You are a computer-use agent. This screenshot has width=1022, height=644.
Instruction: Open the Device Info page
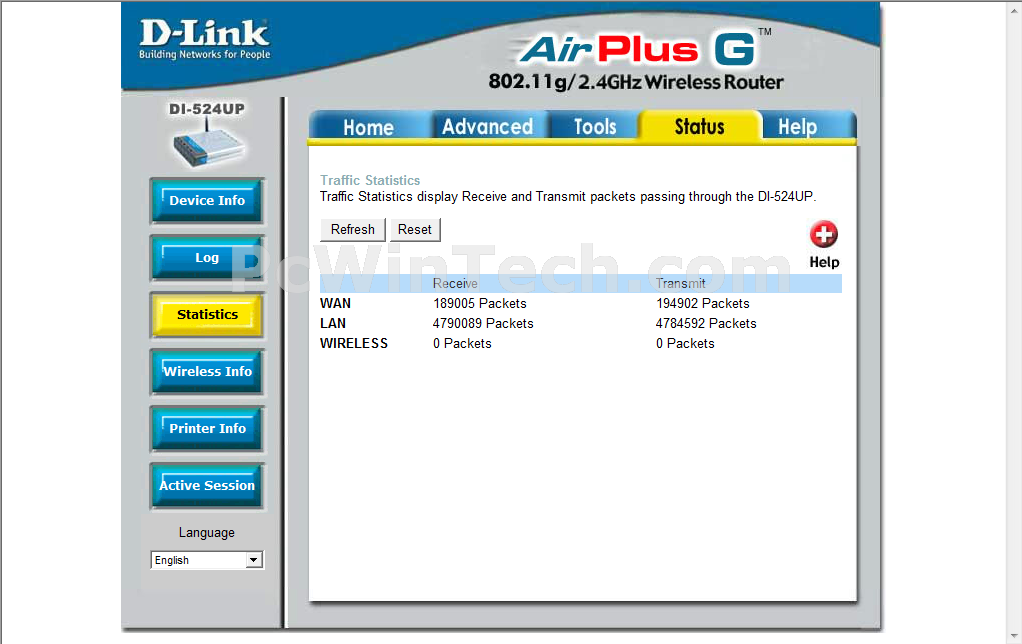pos(207,201)
